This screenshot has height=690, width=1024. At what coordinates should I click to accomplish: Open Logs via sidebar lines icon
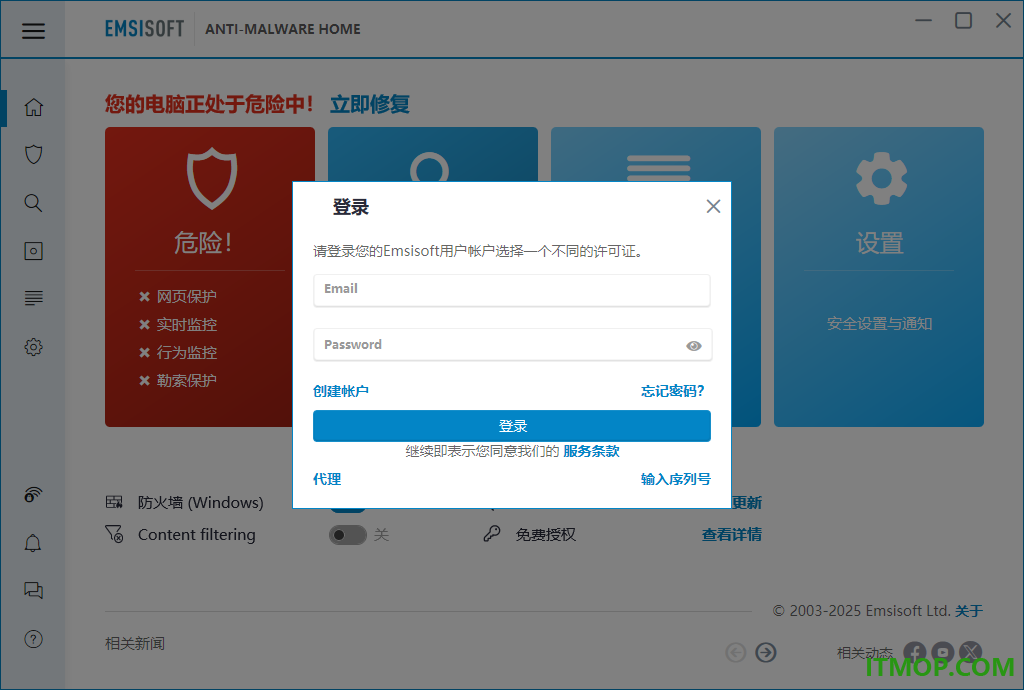point(33,298)
